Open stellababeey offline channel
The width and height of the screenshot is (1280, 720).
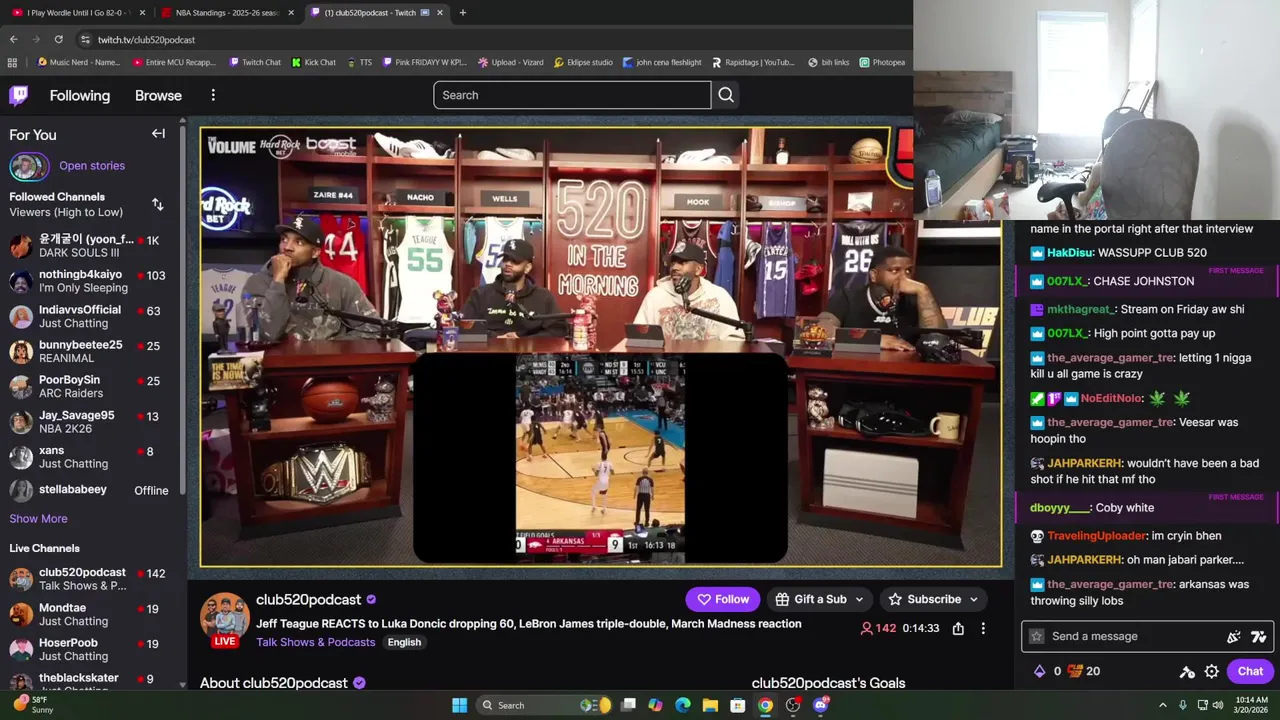coord(92,490)
